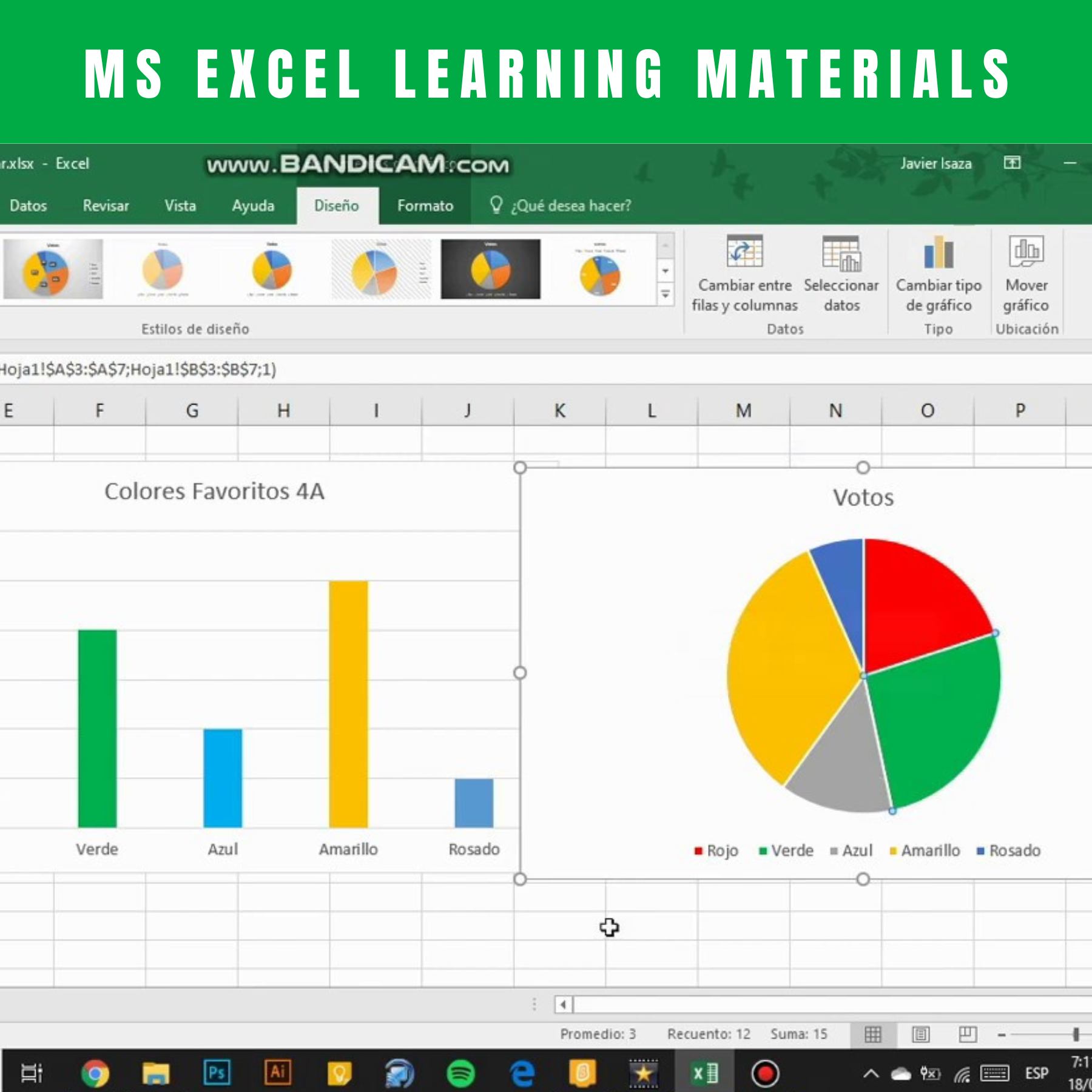
Task: Click the Amarillo legend entry
Action: point(925,851)
